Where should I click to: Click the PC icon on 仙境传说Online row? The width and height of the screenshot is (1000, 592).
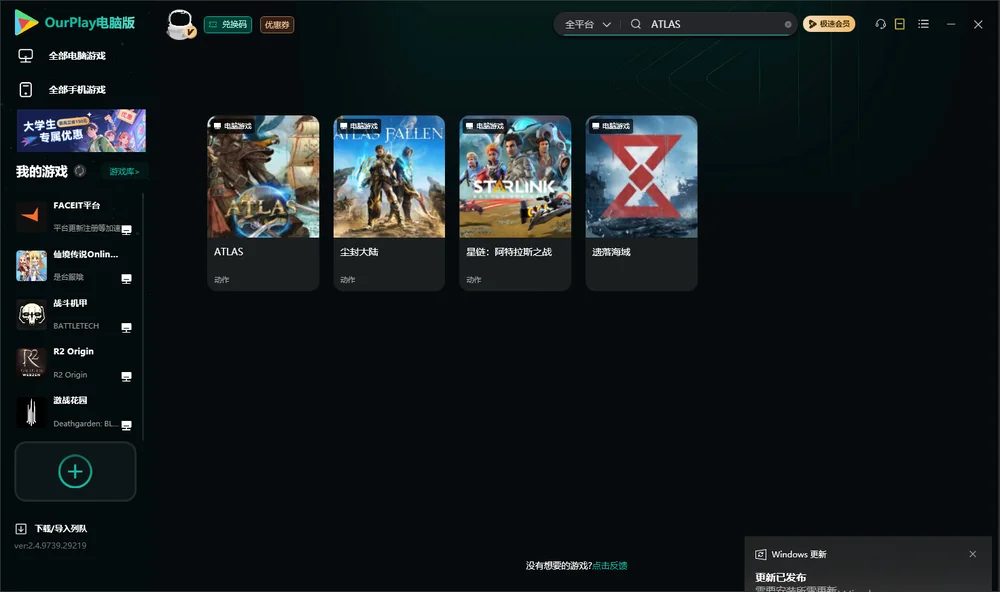point(126,279)
